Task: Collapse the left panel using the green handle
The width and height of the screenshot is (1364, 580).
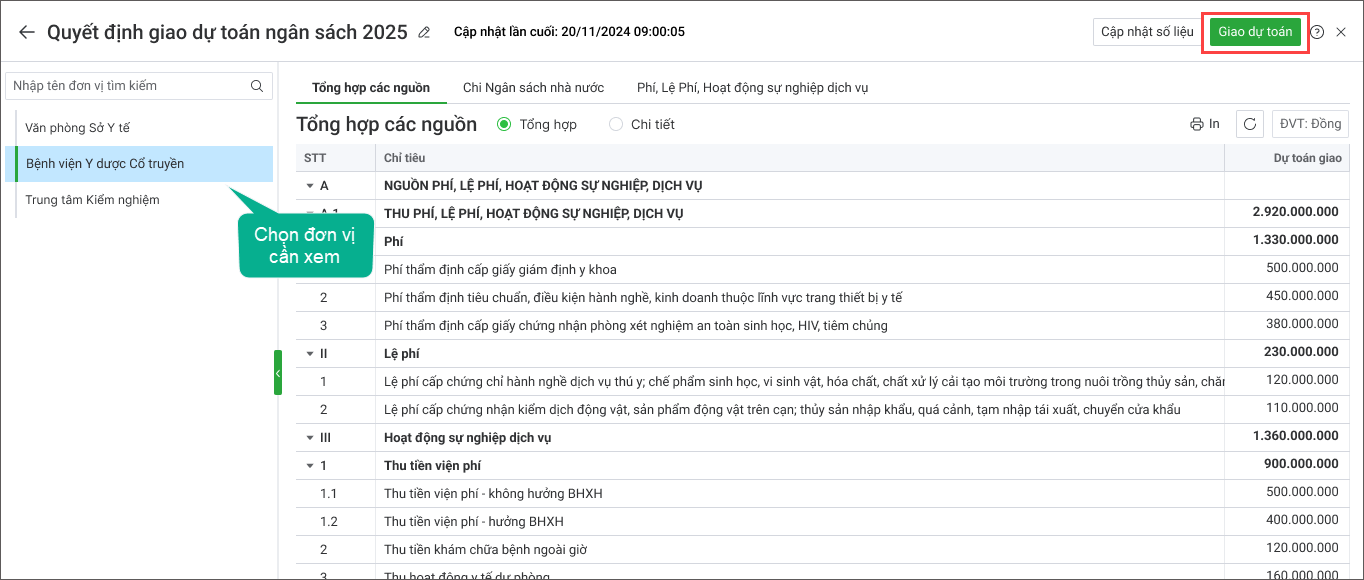Action: pos(278,373)
